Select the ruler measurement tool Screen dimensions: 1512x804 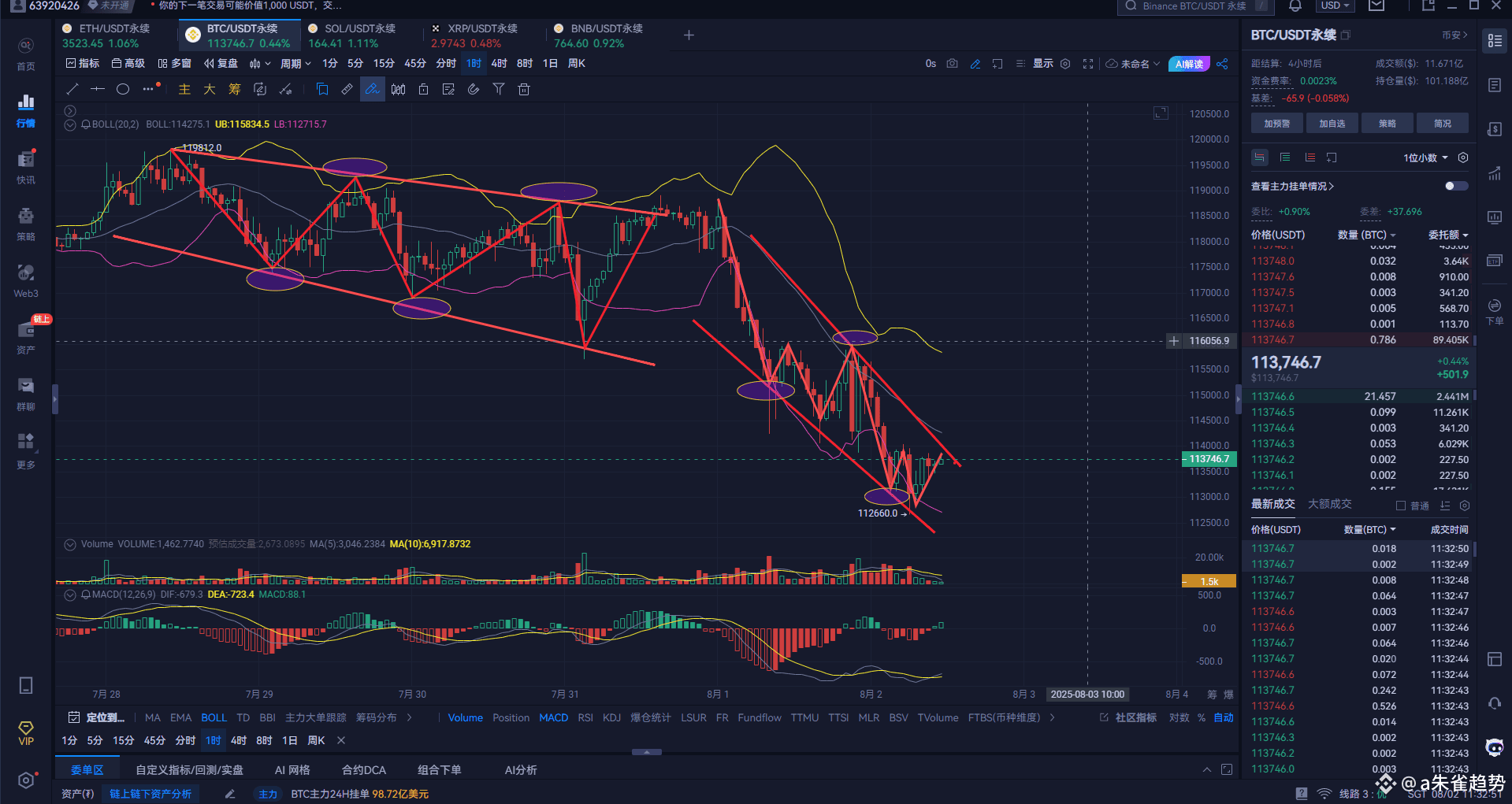click(x=347, y=89)
